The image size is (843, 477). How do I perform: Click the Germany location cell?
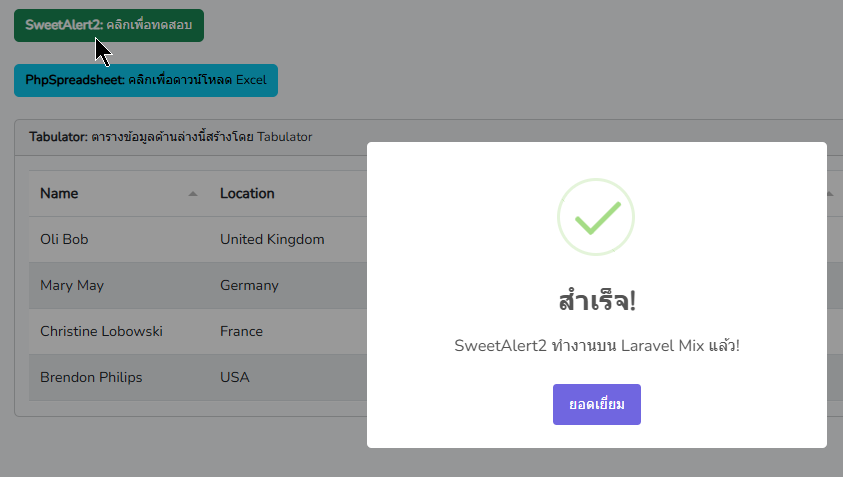[249, 286]
